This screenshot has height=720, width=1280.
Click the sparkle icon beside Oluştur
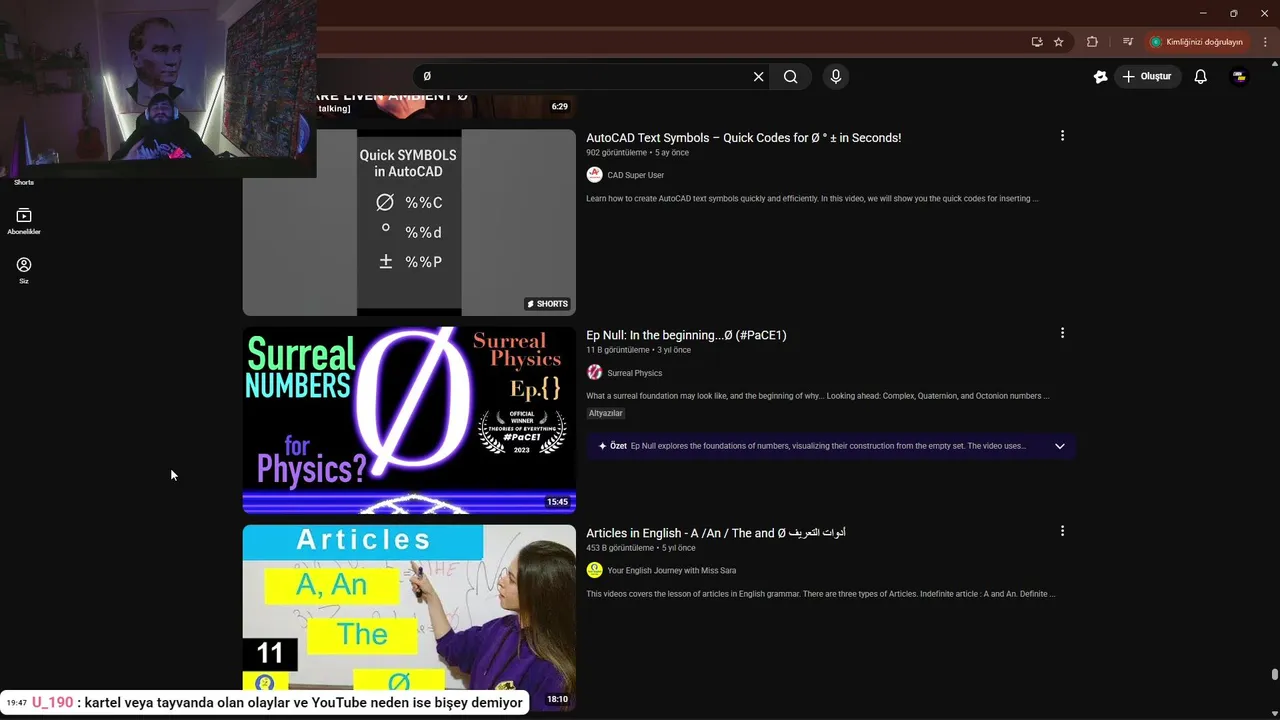[x=1101, y=77]
